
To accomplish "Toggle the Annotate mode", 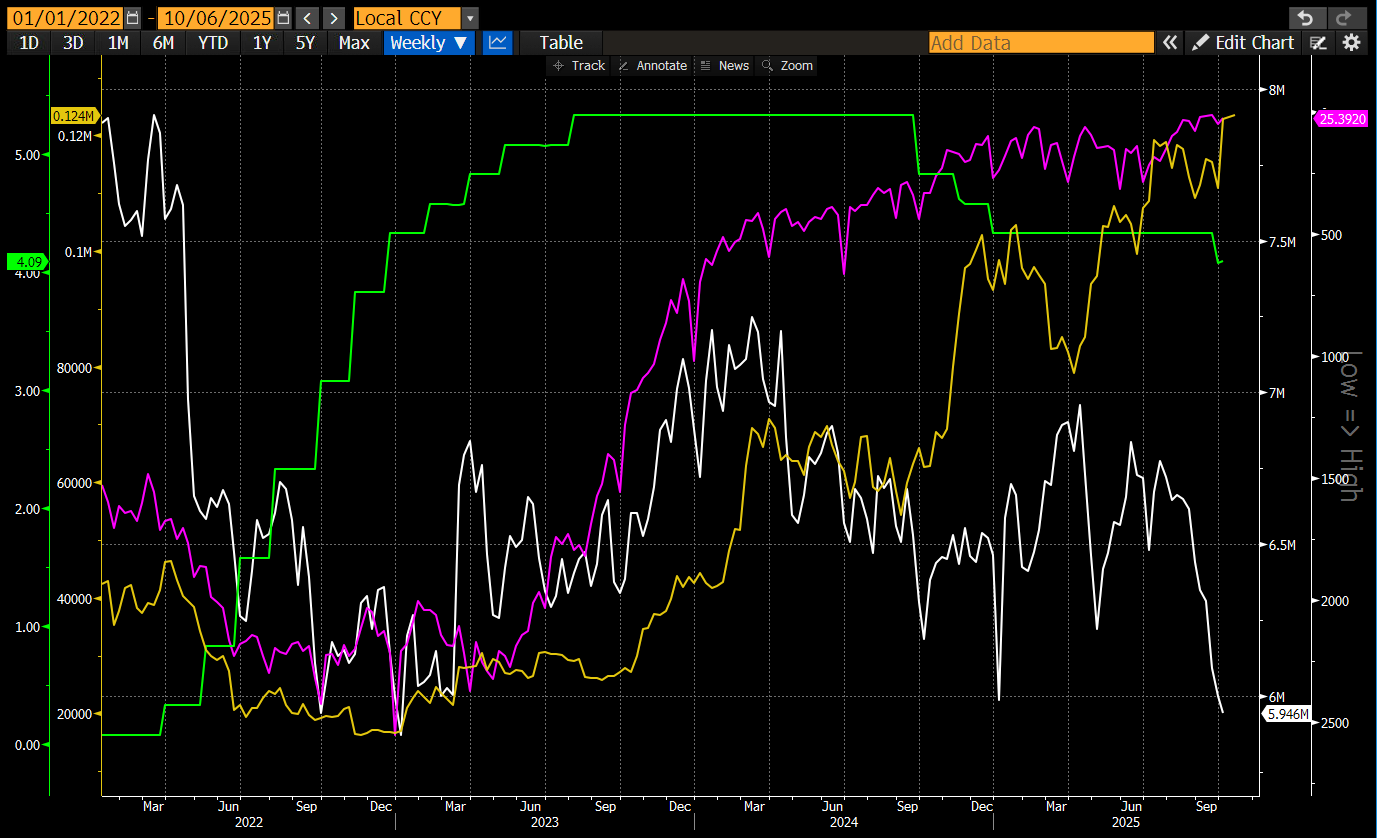I will pyautogui.click(x=652, y=65).
